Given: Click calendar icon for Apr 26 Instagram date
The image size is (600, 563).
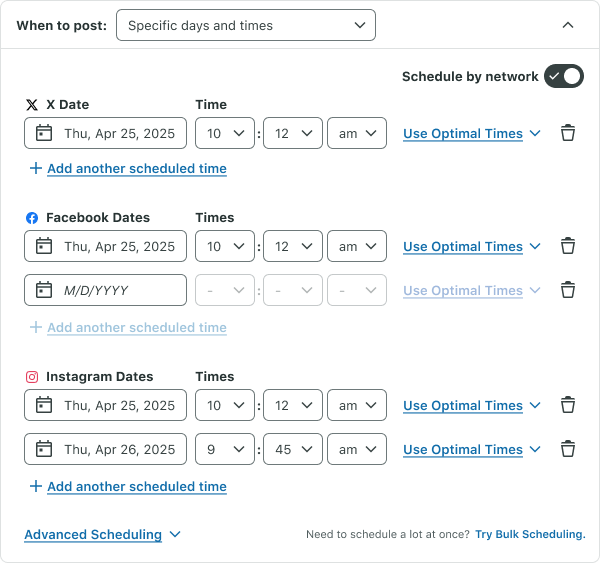Looking at the screenshot, I should [x=44, y=449].
